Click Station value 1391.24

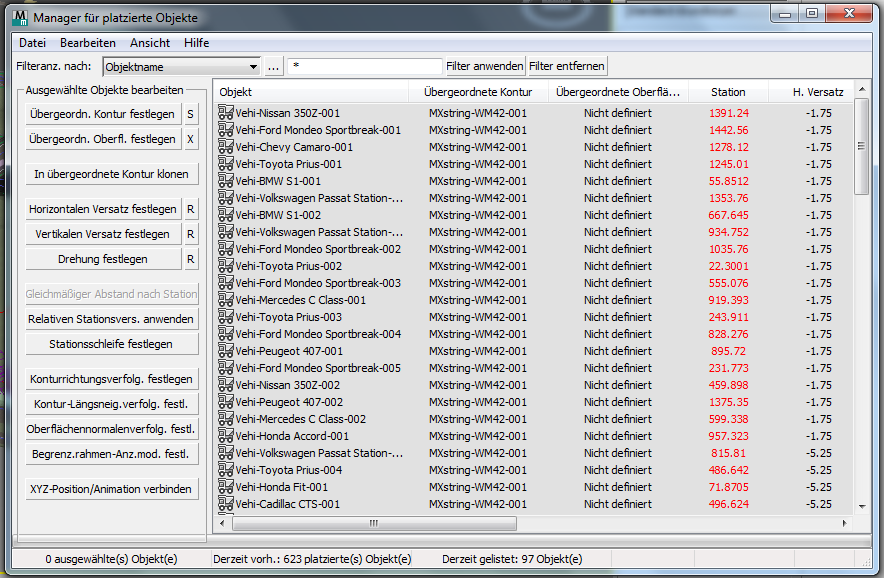click(x=728, y=113)
